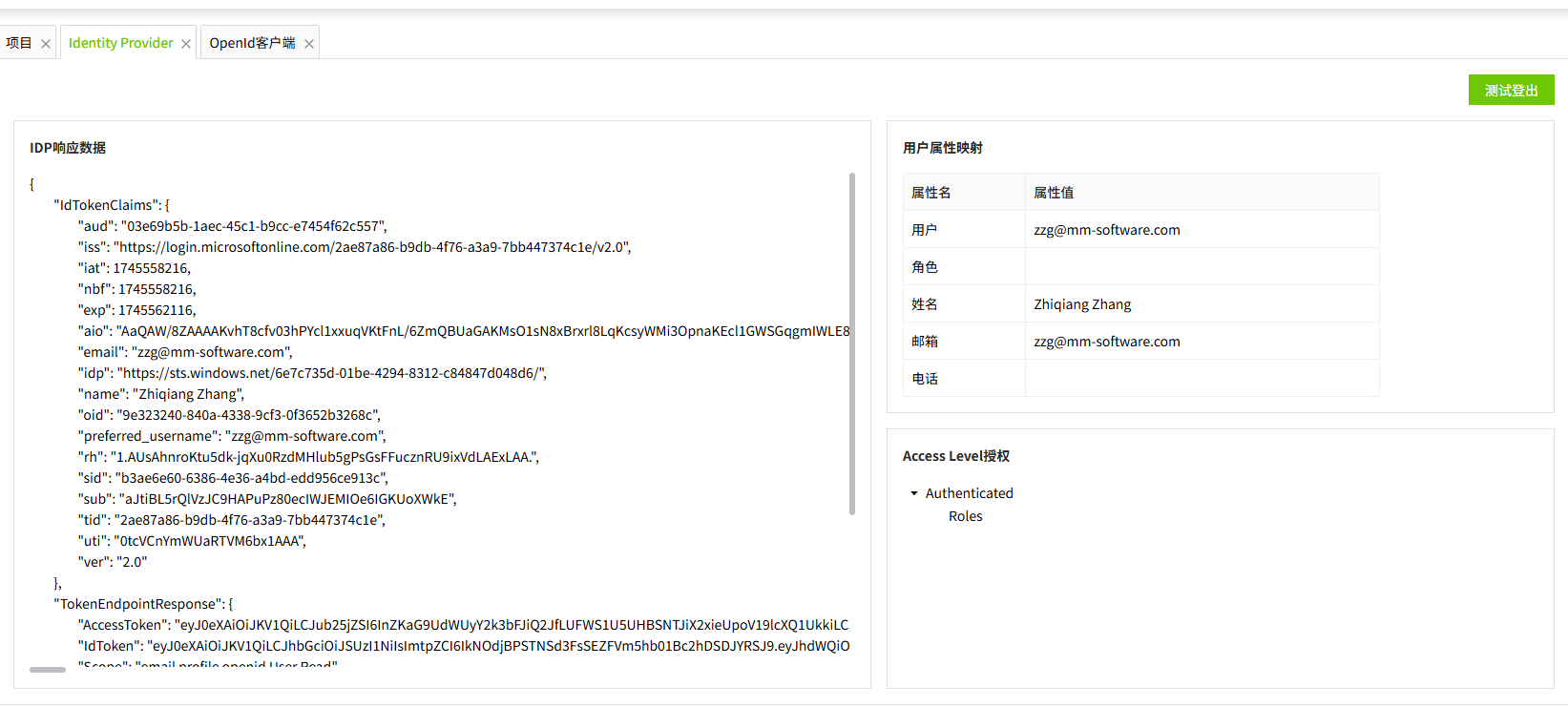
Task: Open the OpenId客户端 tab
Action: pyautogui.click(x=252, y=43)
